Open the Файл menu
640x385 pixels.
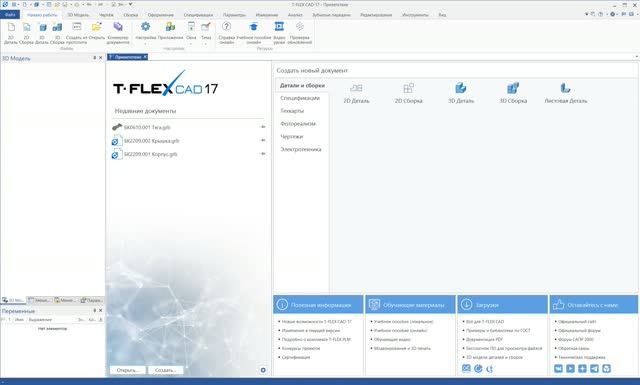pos(10,15)
